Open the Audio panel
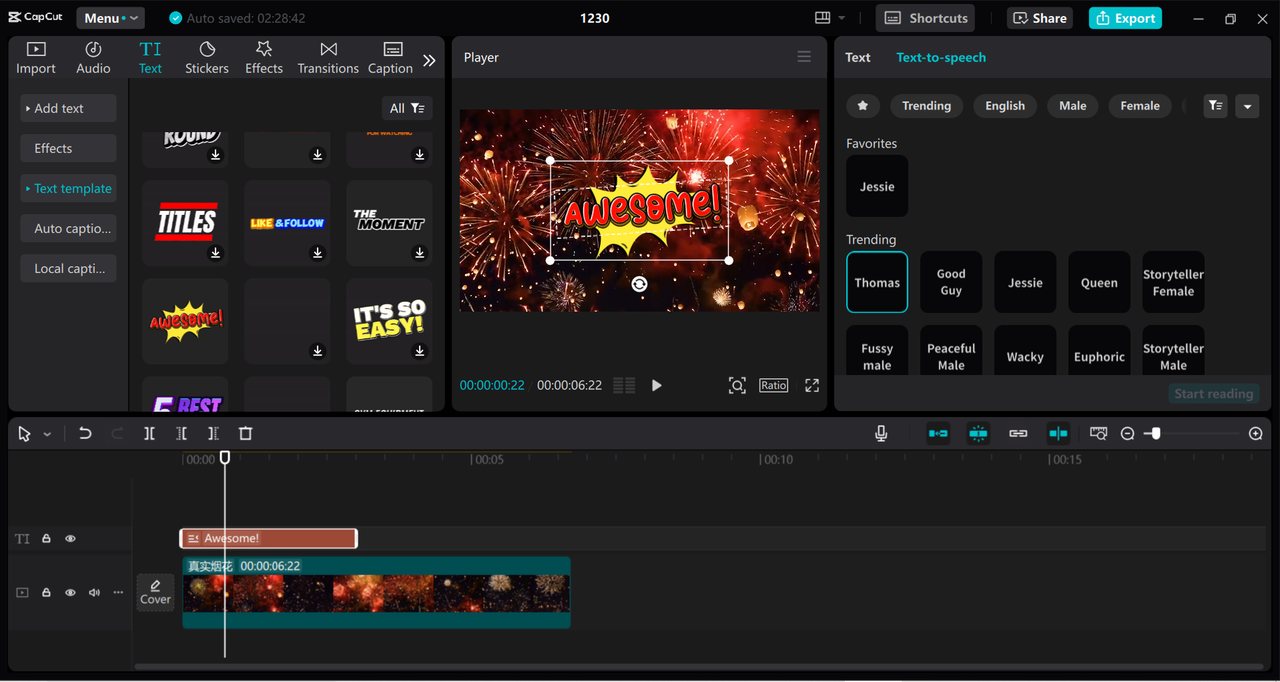The height and width of the screenshot is (682, 1280). (x=93, y=58)
